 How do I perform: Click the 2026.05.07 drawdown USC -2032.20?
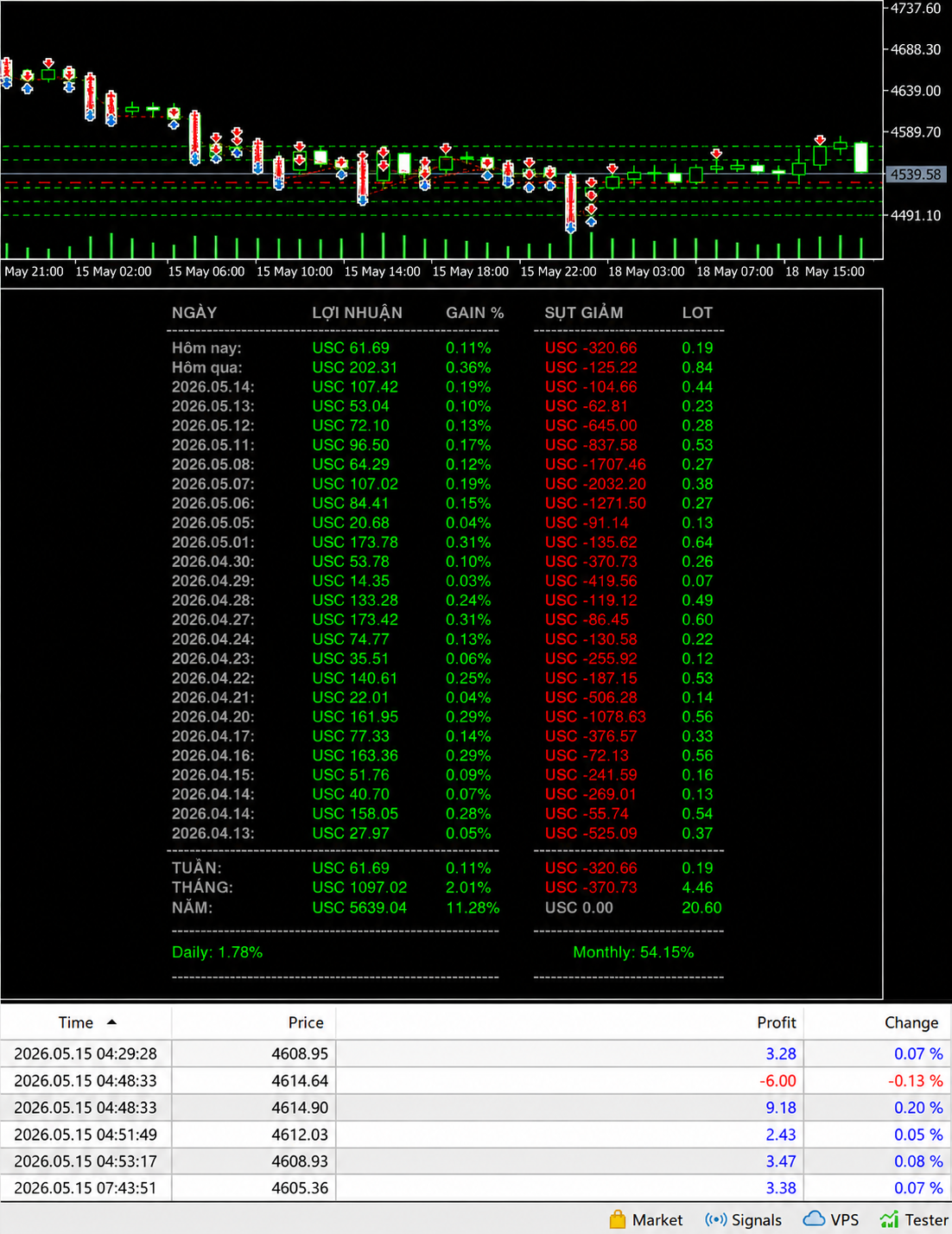tap(595, 484)
